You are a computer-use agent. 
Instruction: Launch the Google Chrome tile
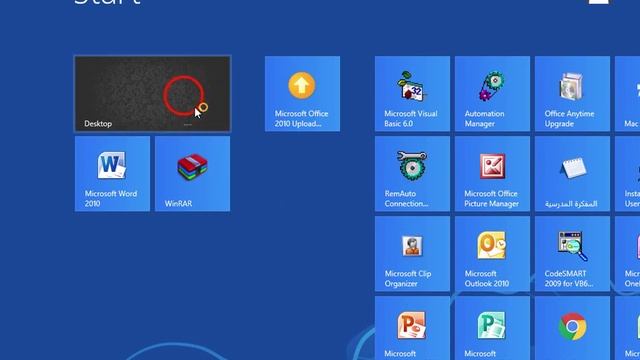click(x=572, y=328)
